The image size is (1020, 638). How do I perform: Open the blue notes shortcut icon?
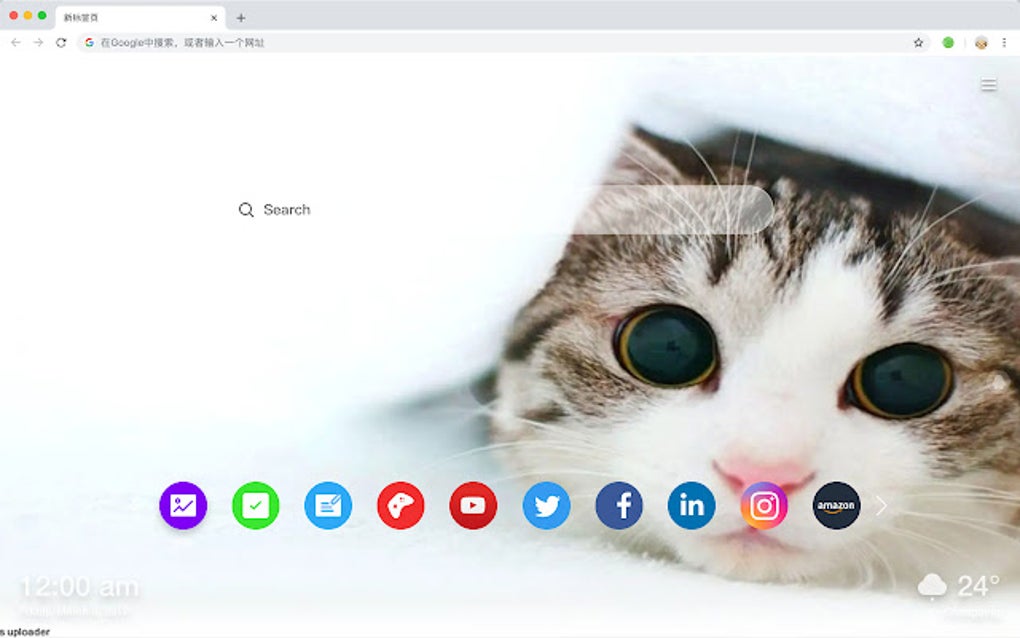pos(328,506)
